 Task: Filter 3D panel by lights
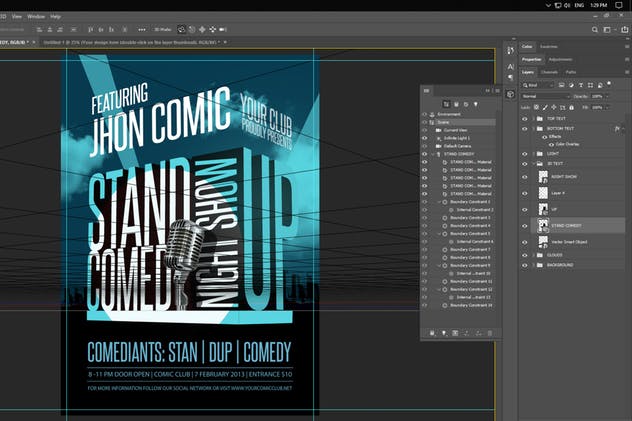(477, 104)
